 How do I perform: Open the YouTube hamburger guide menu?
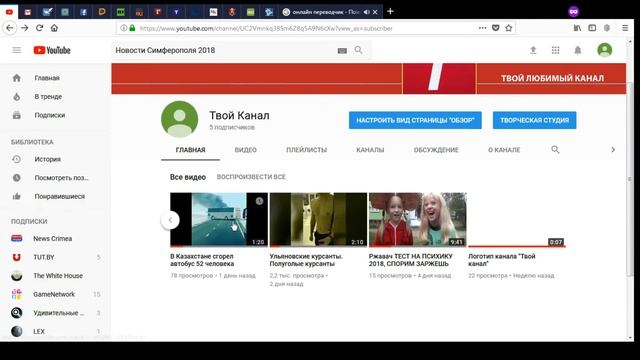pyautogui.click(x=16, y=50)
